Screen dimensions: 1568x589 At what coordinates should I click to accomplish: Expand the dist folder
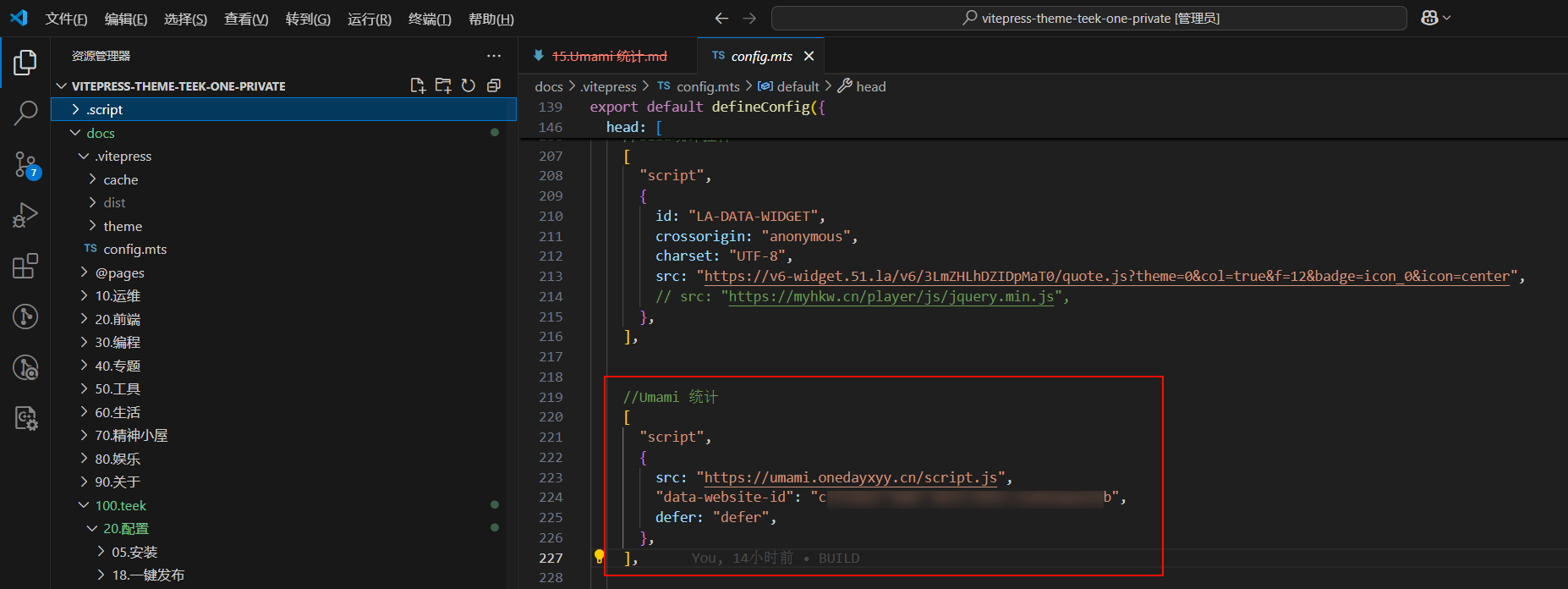point(283,202)
